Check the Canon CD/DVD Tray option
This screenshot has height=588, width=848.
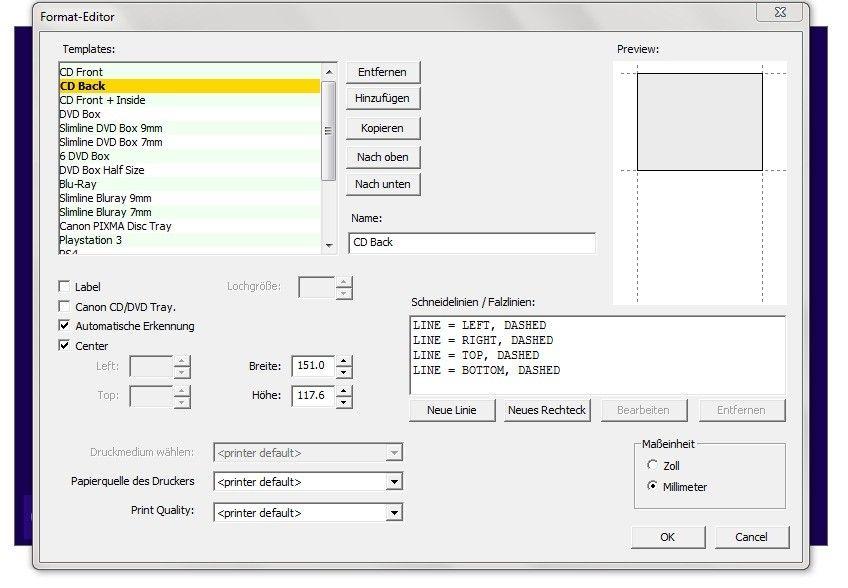pyautogui.click(x=65, y=307)
